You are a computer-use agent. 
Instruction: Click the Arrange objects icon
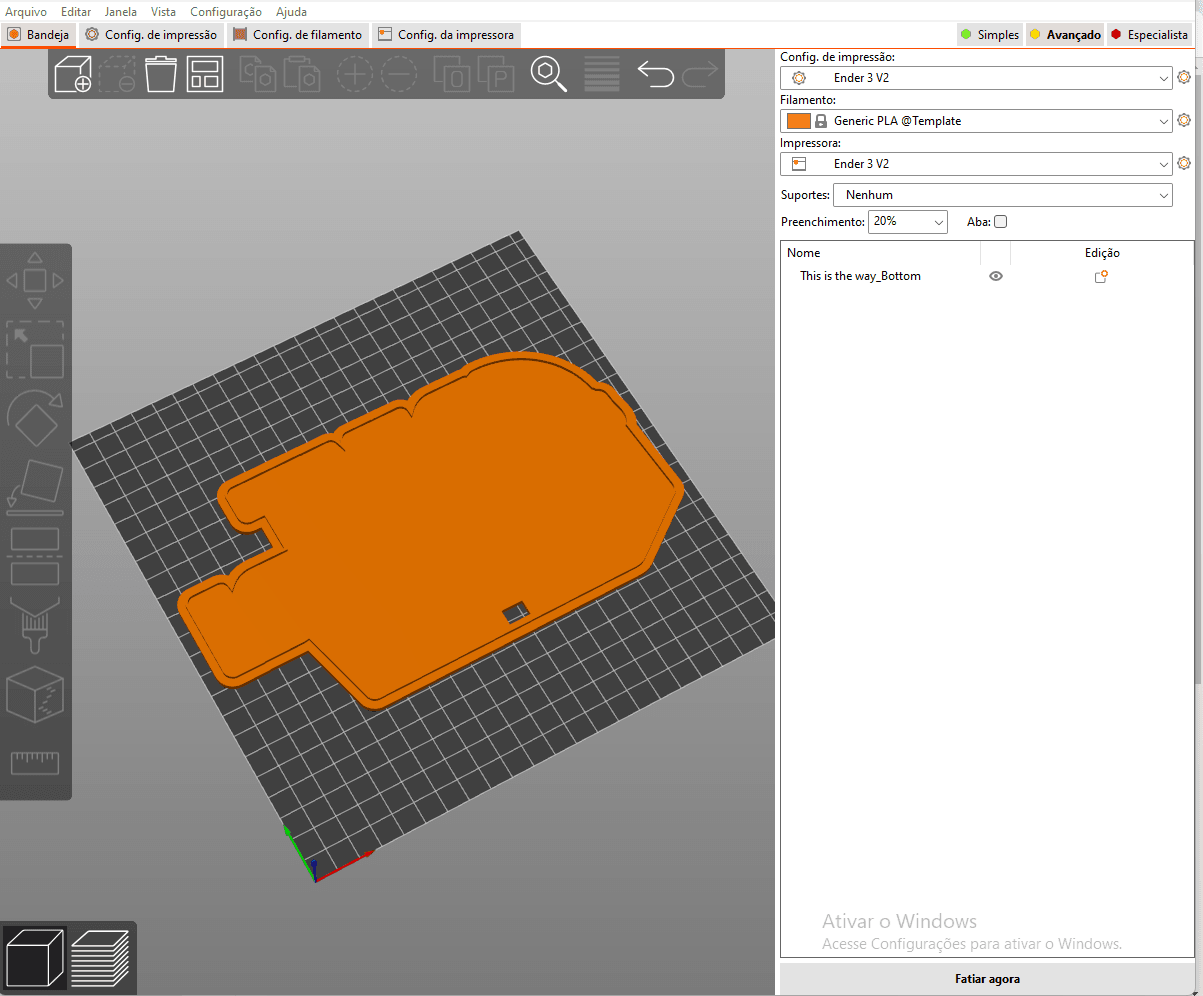[205, 75]
